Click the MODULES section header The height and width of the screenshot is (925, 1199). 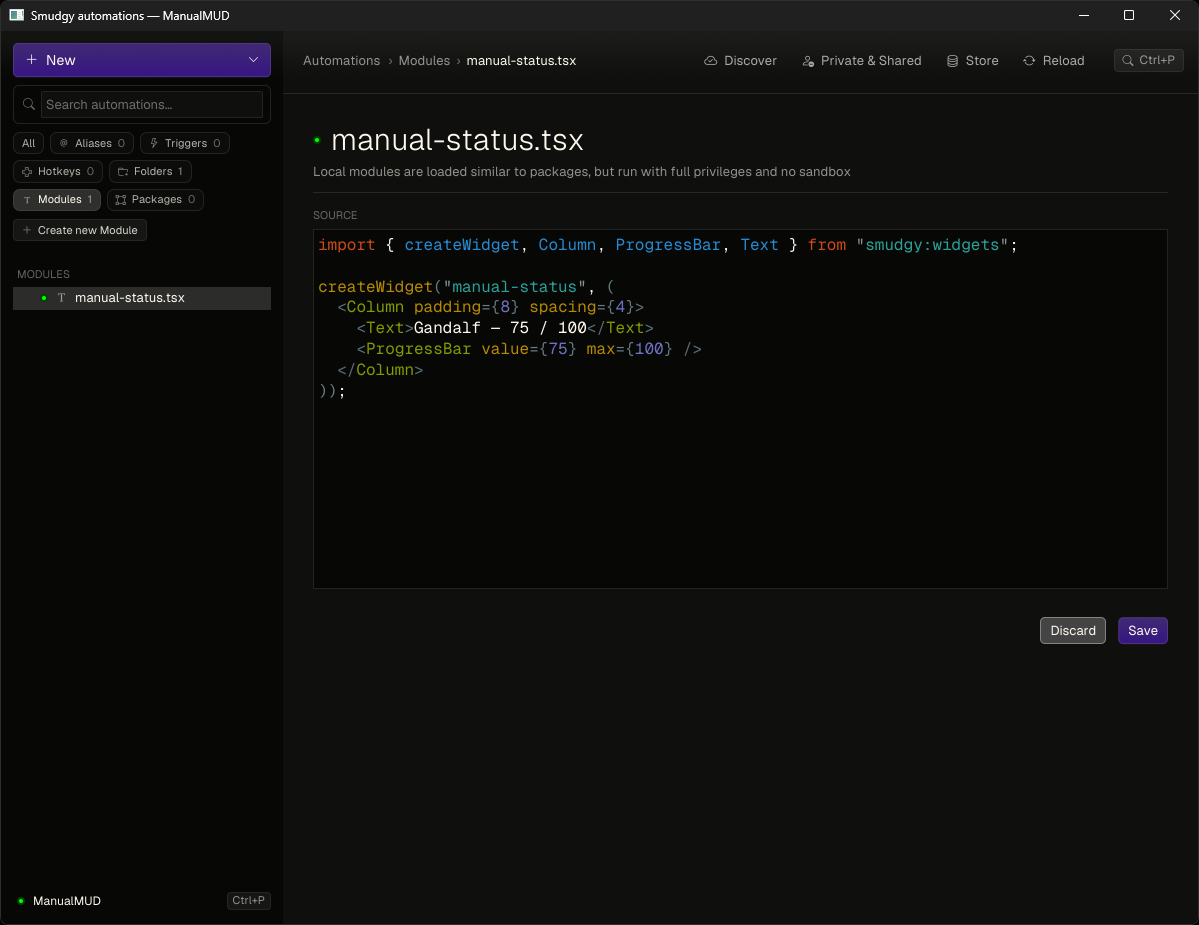tap(44, 274)
